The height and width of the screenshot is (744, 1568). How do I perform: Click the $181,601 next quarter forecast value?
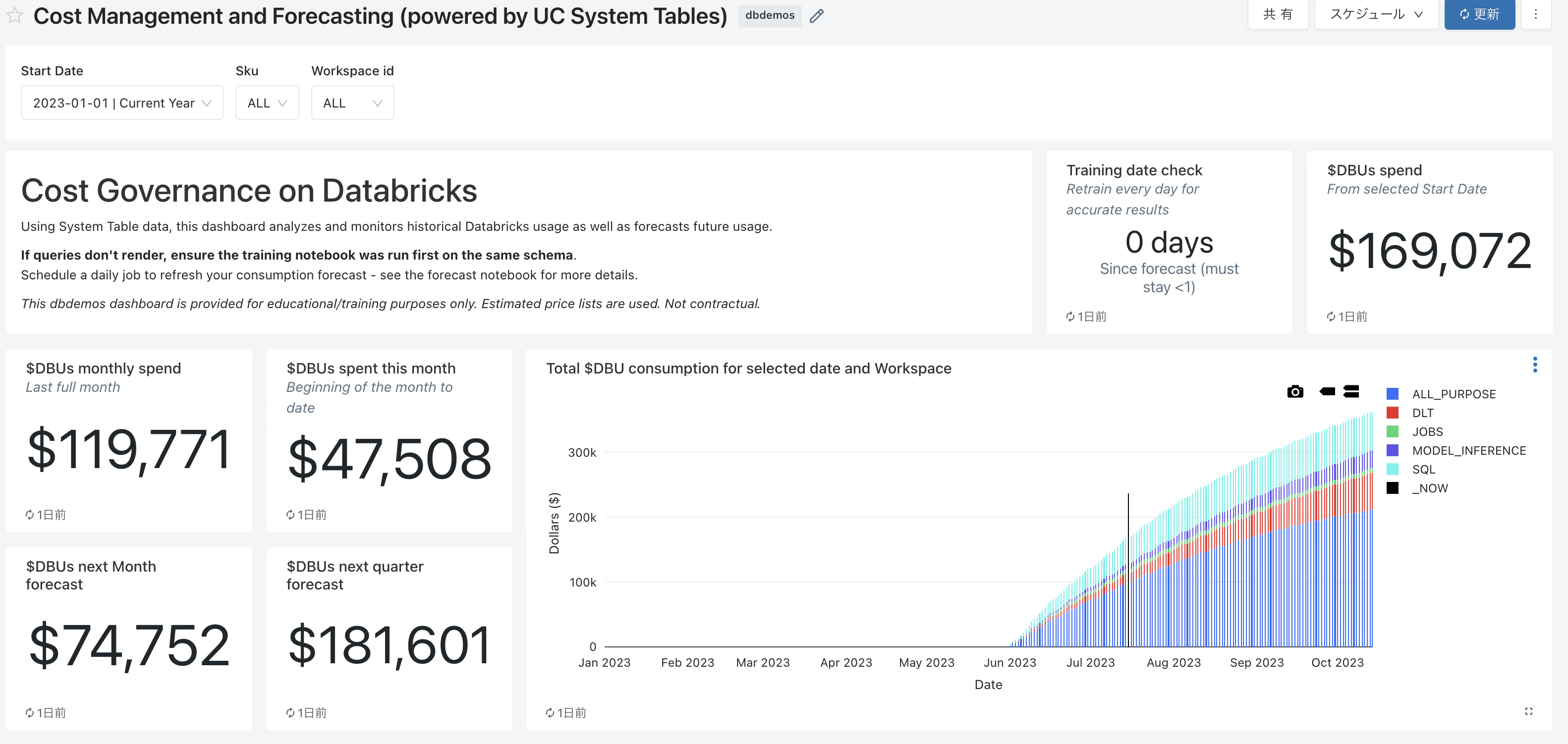click(x=390, y=645)
